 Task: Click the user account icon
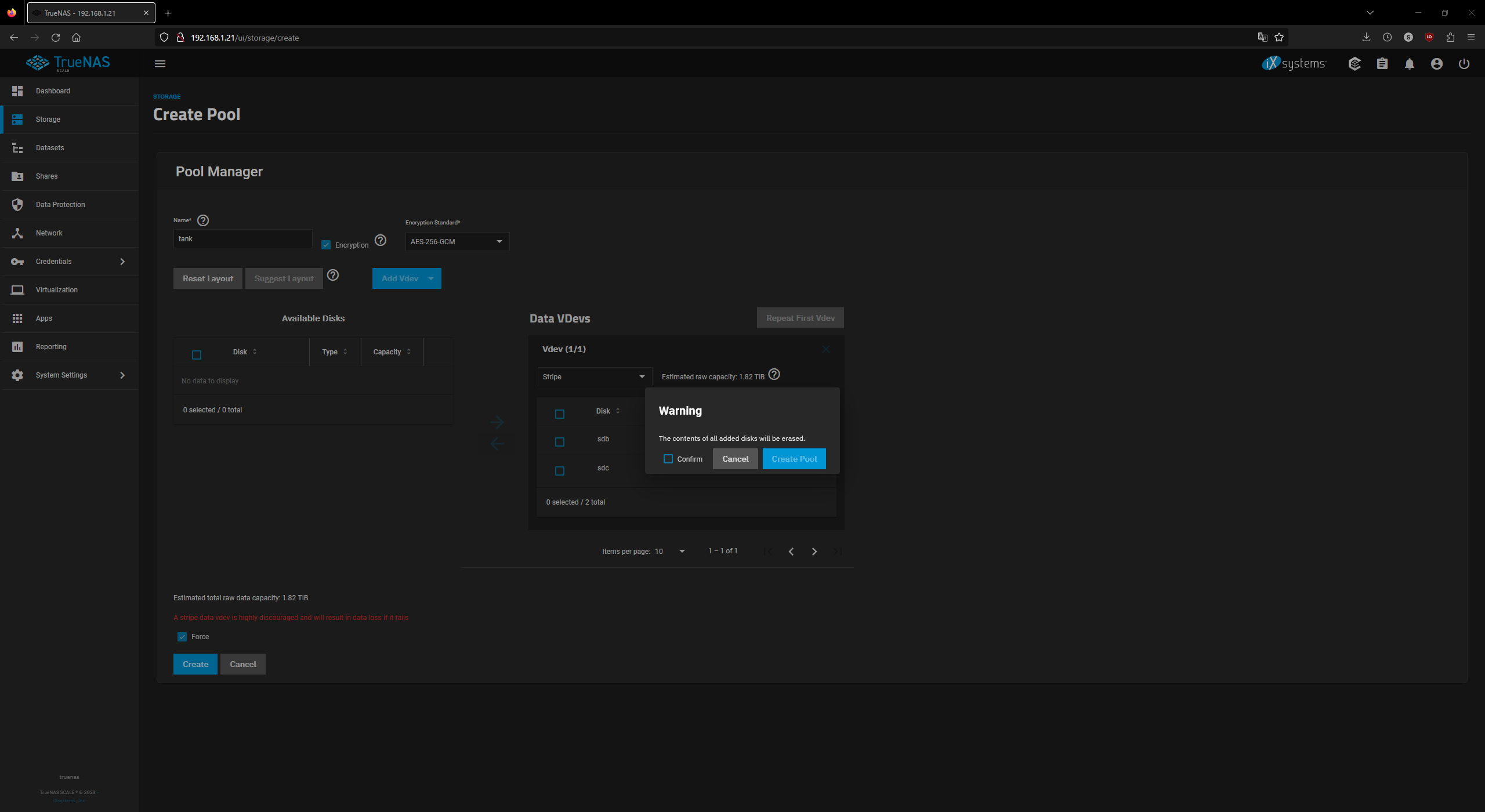tap(1436, 64)
